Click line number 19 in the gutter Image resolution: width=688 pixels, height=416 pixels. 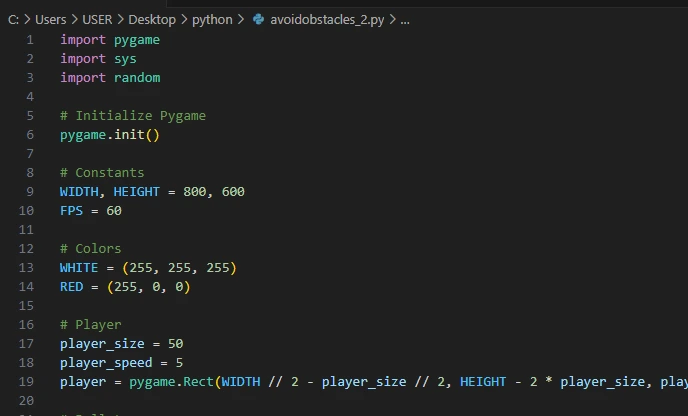pyautogui.click(x=26, y=382)
